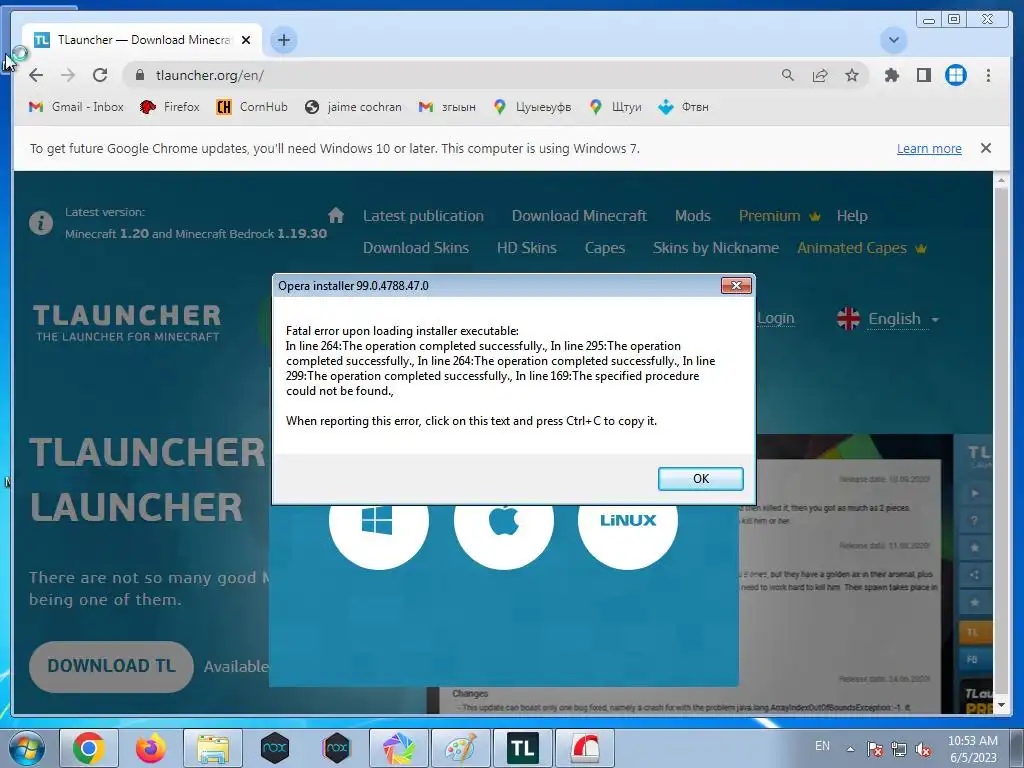Open the Skins by Nickname menu item
Viewport: 1024px width, 768px height.
click(x=716, y=248)
